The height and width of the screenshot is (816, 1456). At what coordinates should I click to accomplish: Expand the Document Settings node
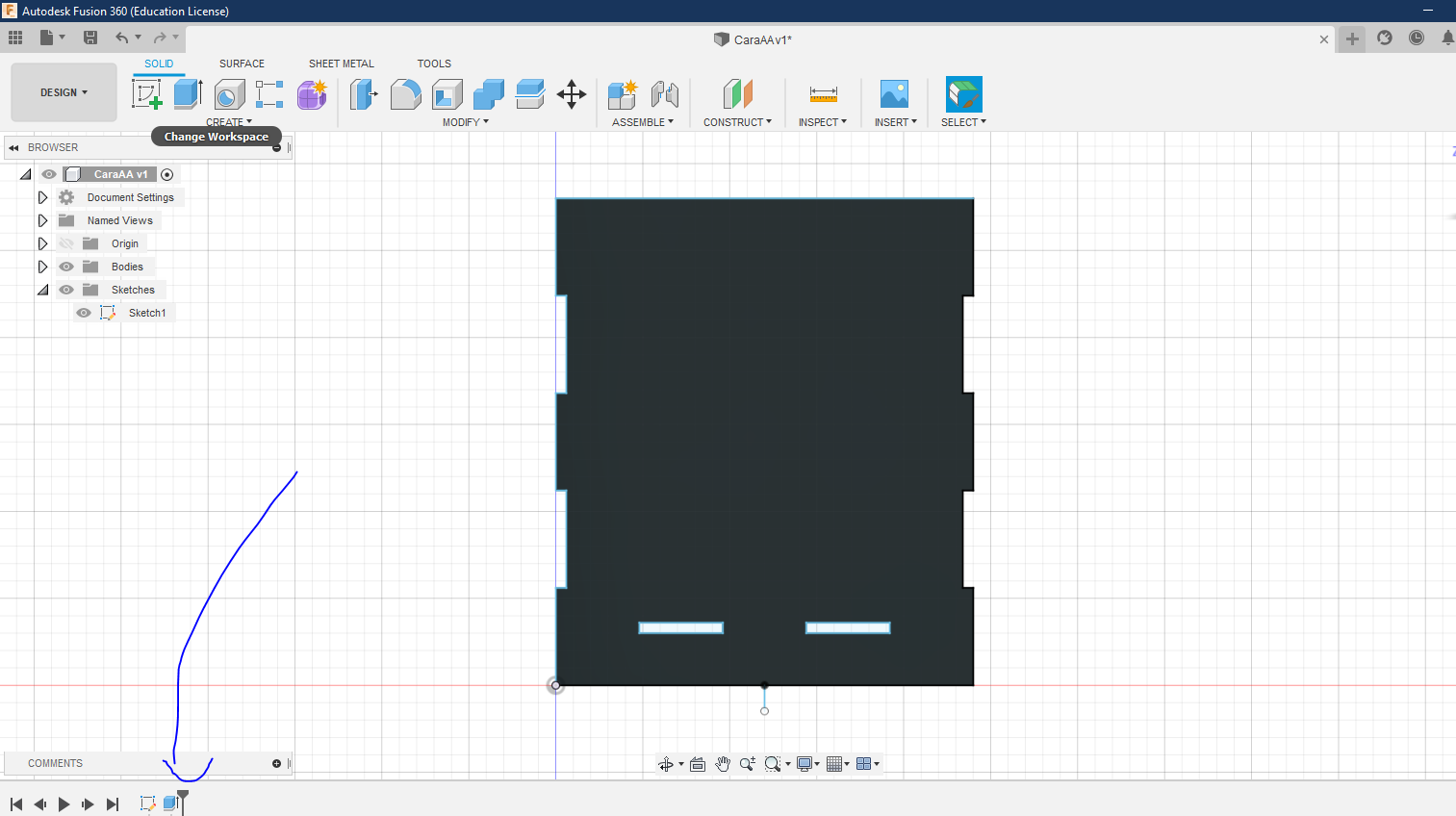[42, 197]
